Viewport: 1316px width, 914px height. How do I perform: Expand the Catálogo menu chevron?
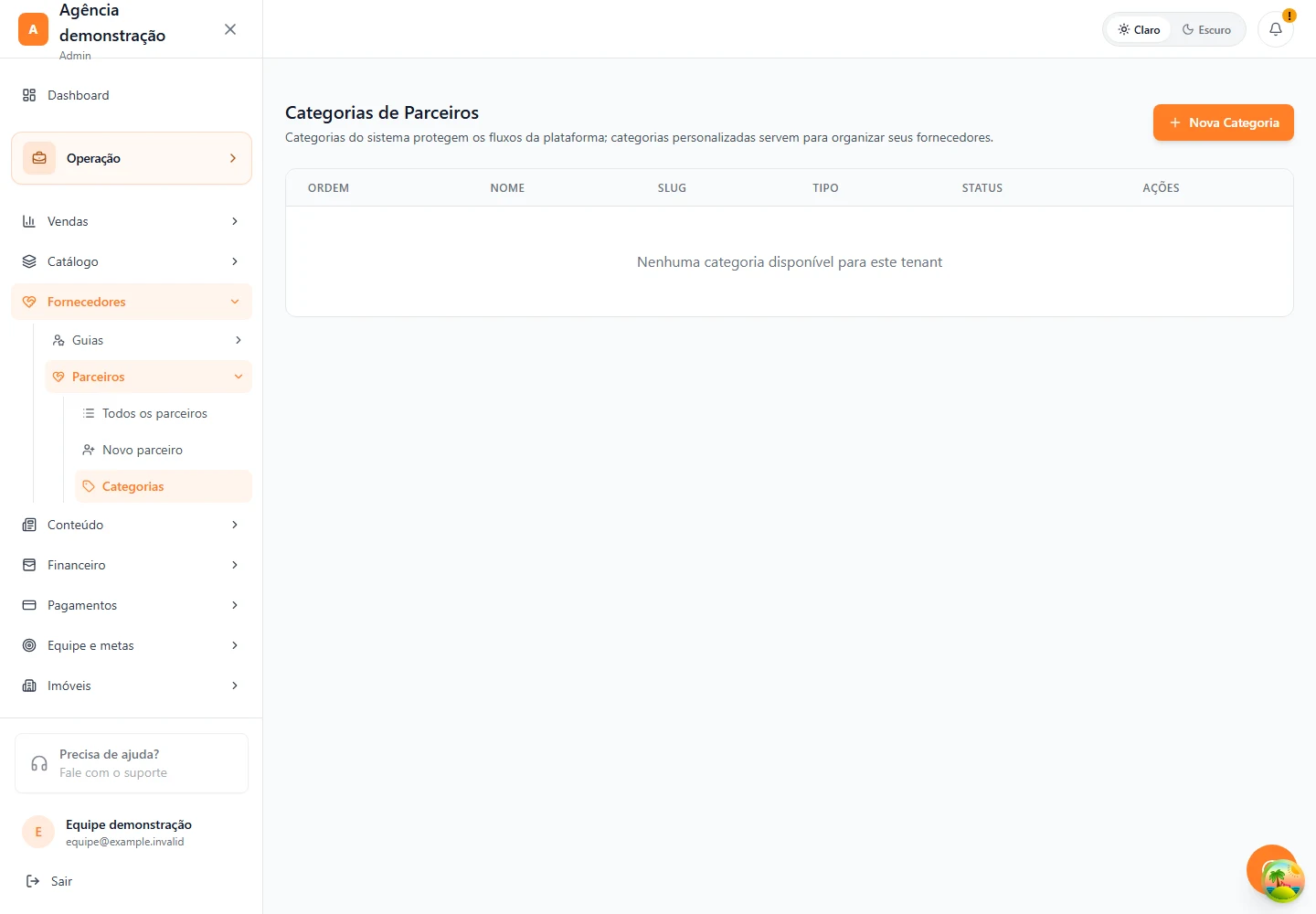[235, 261]
